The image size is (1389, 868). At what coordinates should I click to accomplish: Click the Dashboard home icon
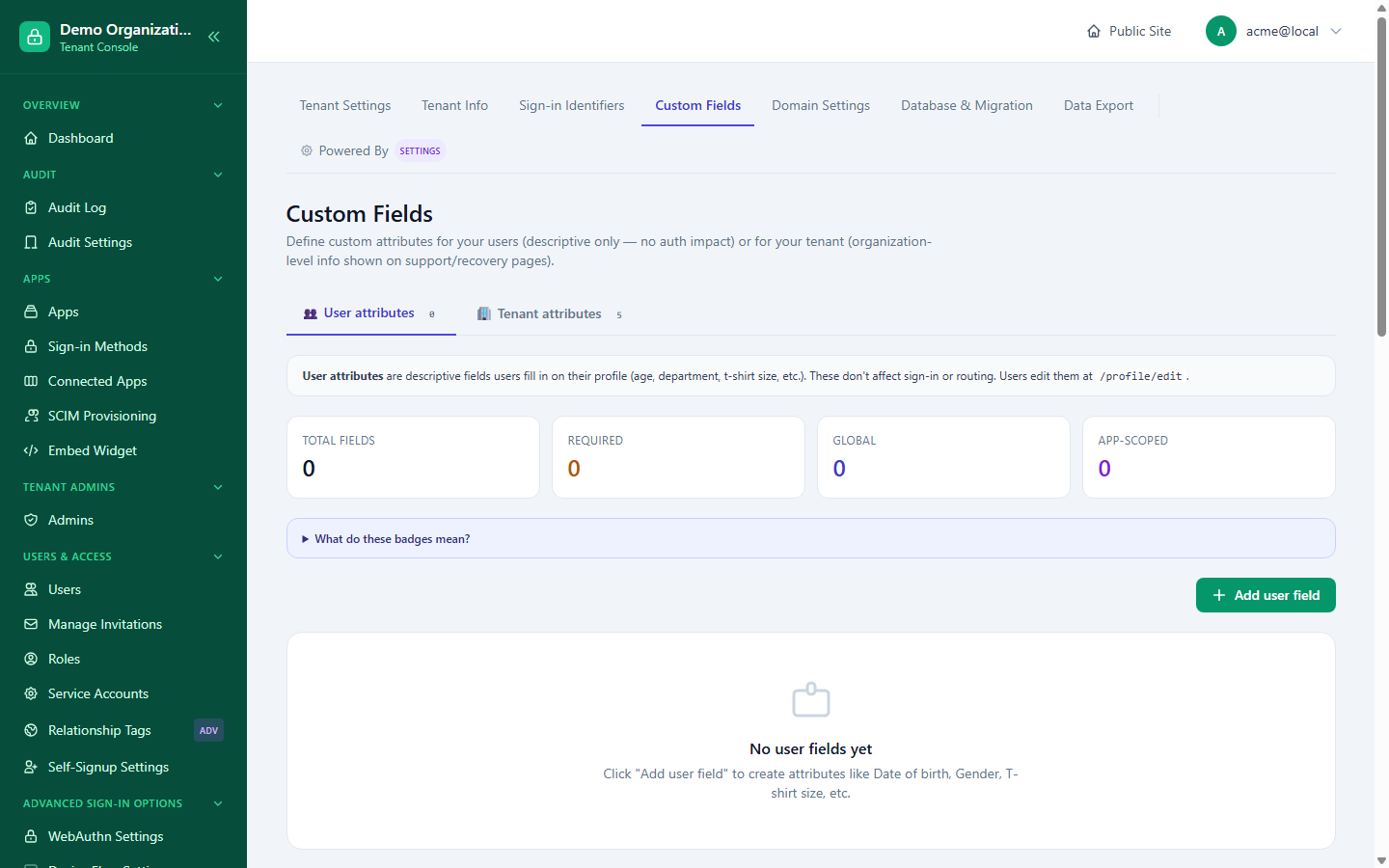pyautogui.click(x=31, y=138)
